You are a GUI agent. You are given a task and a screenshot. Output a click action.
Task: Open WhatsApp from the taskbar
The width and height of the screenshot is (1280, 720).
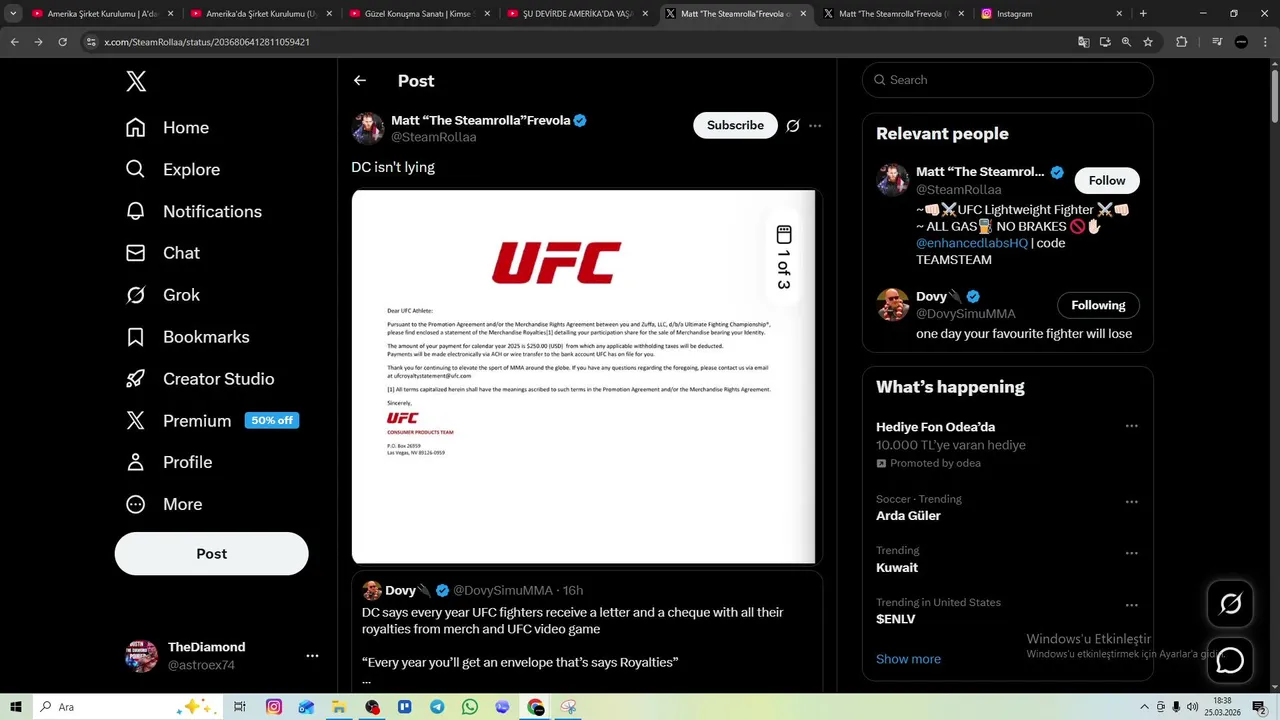click(470, 707)
